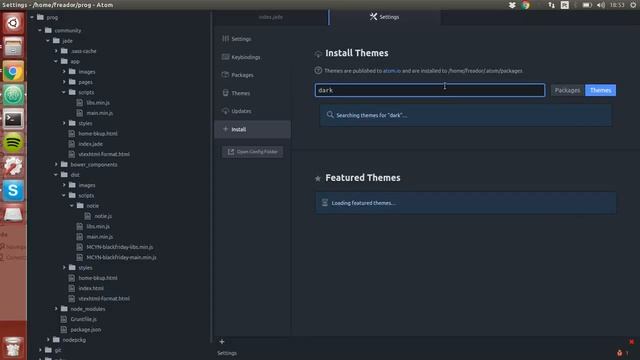Open the Files manager dock icon
Screen dimensions: 640x360
pyautogui.click(x=13, y=47)
